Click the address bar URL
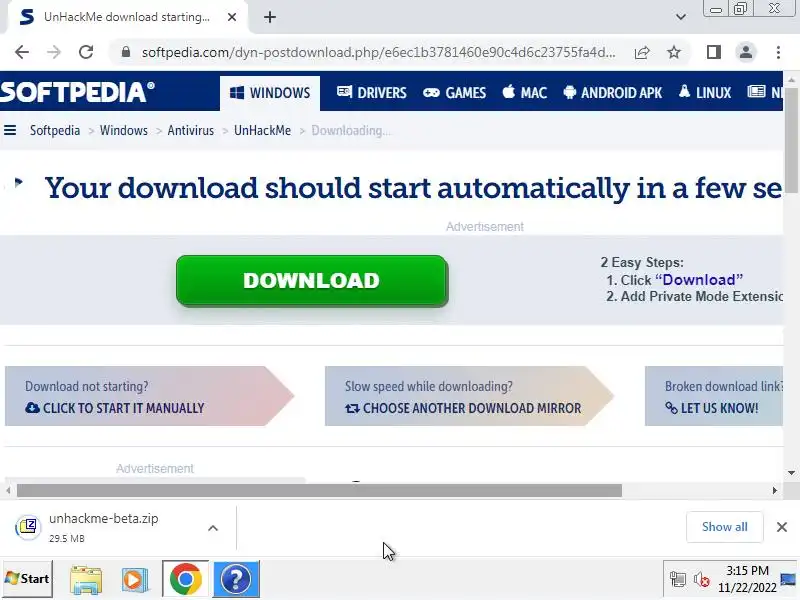Image resolution: width=800 pixels, height=600 pixels. pos(378,52)
